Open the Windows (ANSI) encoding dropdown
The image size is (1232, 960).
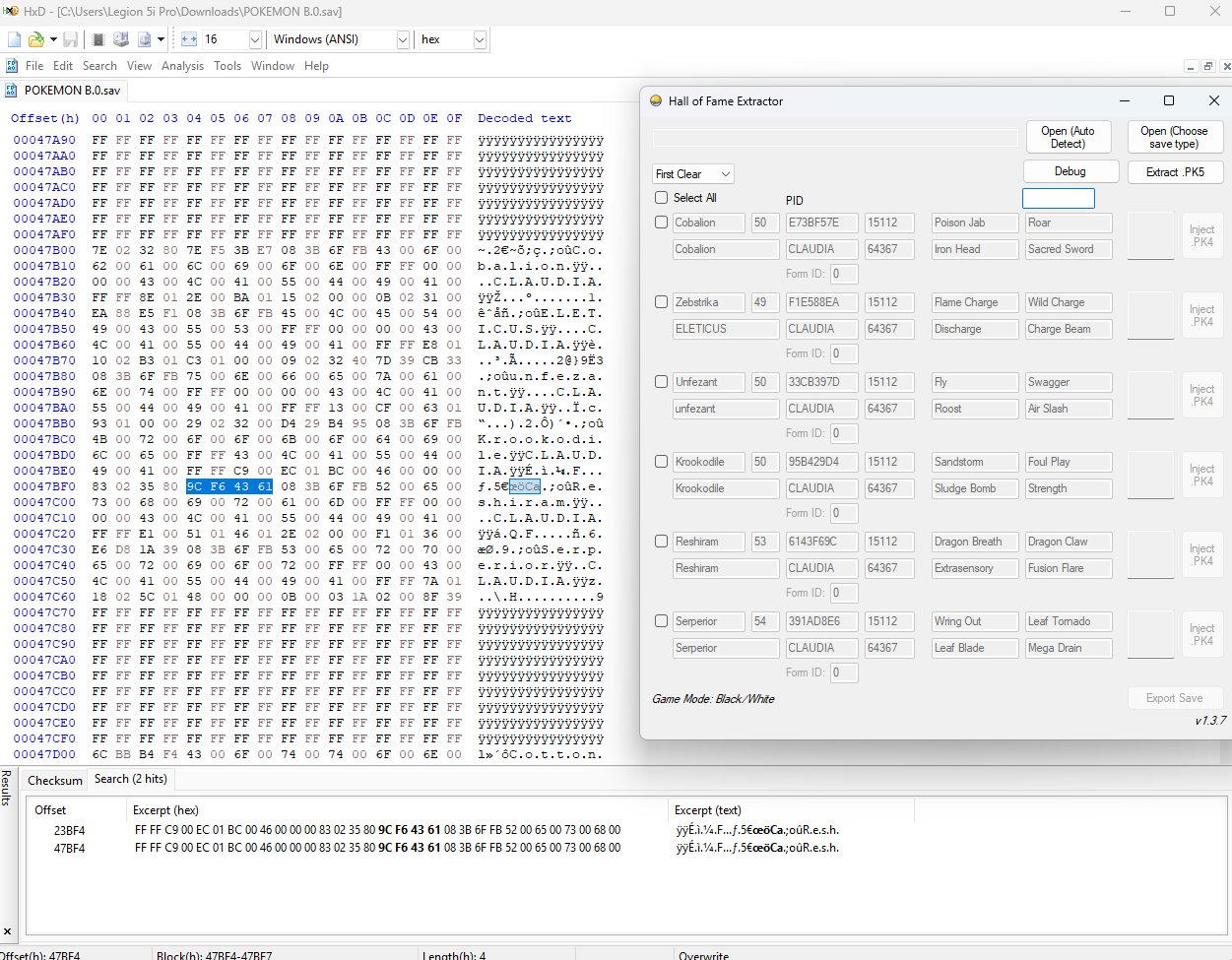click(x=403, y=39)
